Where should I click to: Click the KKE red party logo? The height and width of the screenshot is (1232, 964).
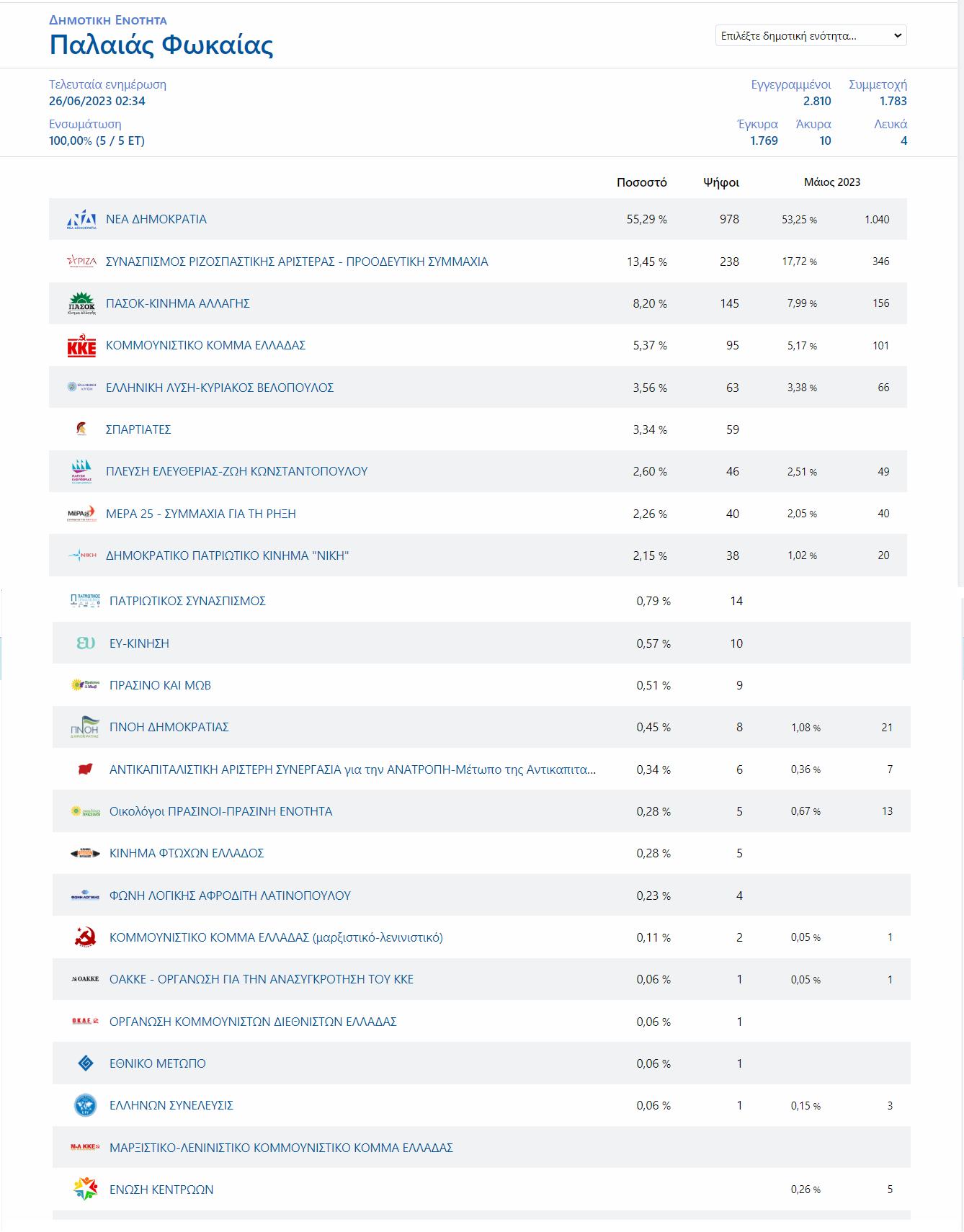point(81,345)
